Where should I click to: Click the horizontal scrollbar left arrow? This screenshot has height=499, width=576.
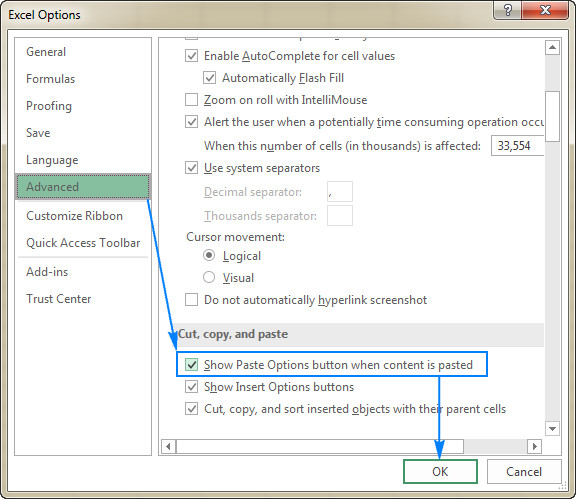click(168, 446)
